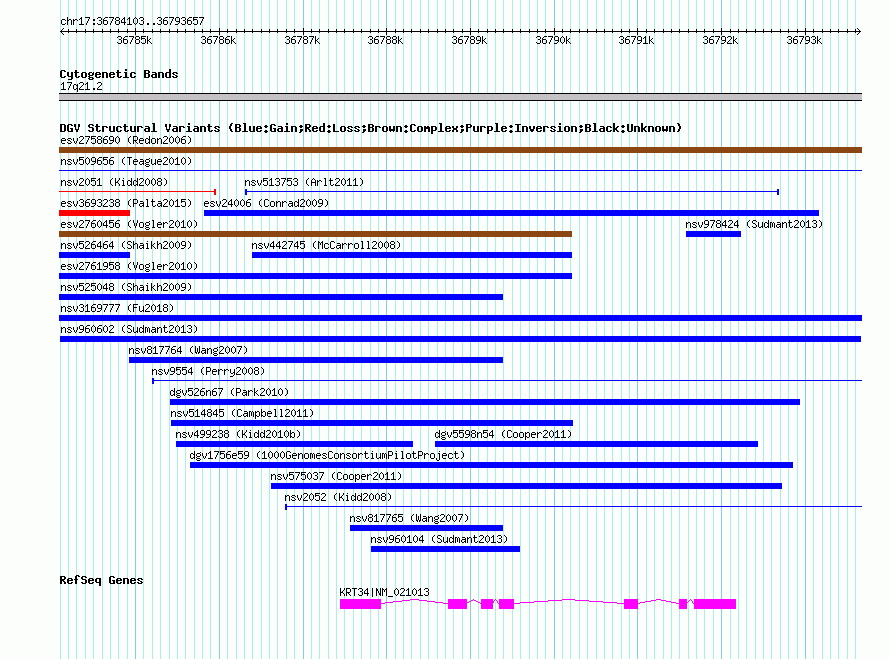Image resolution: width=890 pixels, height=659 pixels.
Task: Select dgv526n67 (Park2010) variant label
Action: click(229, 392)
